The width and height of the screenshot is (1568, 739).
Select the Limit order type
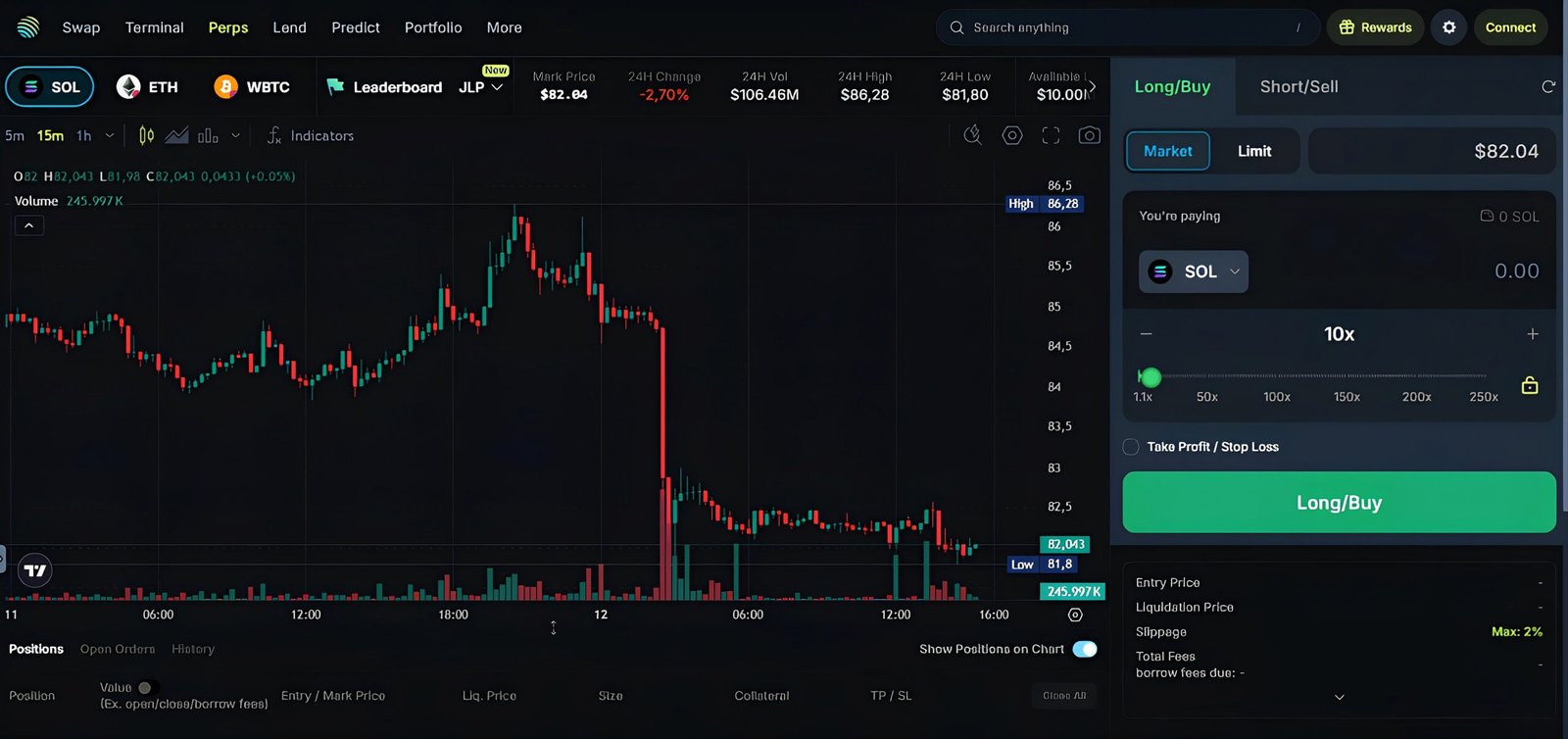click(1254, 151)
